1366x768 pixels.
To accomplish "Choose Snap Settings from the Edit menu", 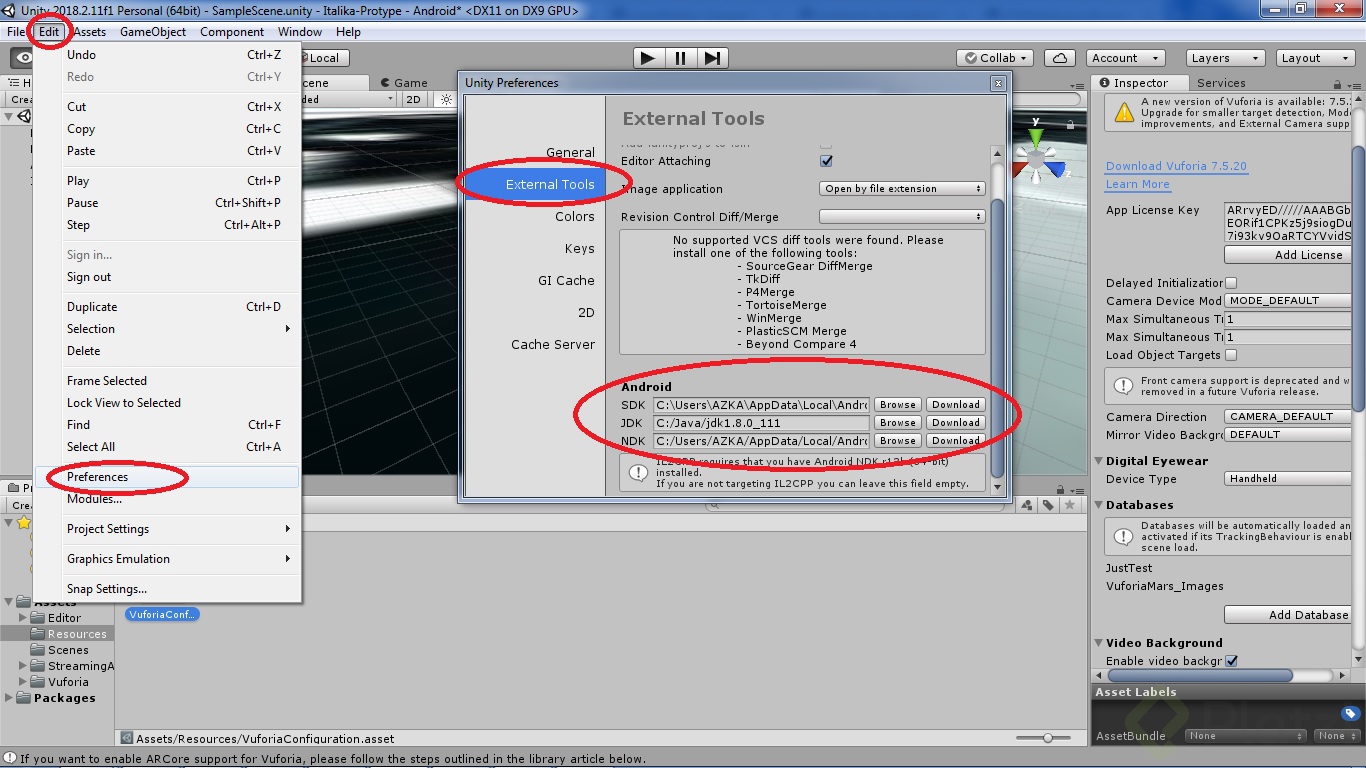I will click(x=166, y=589).
